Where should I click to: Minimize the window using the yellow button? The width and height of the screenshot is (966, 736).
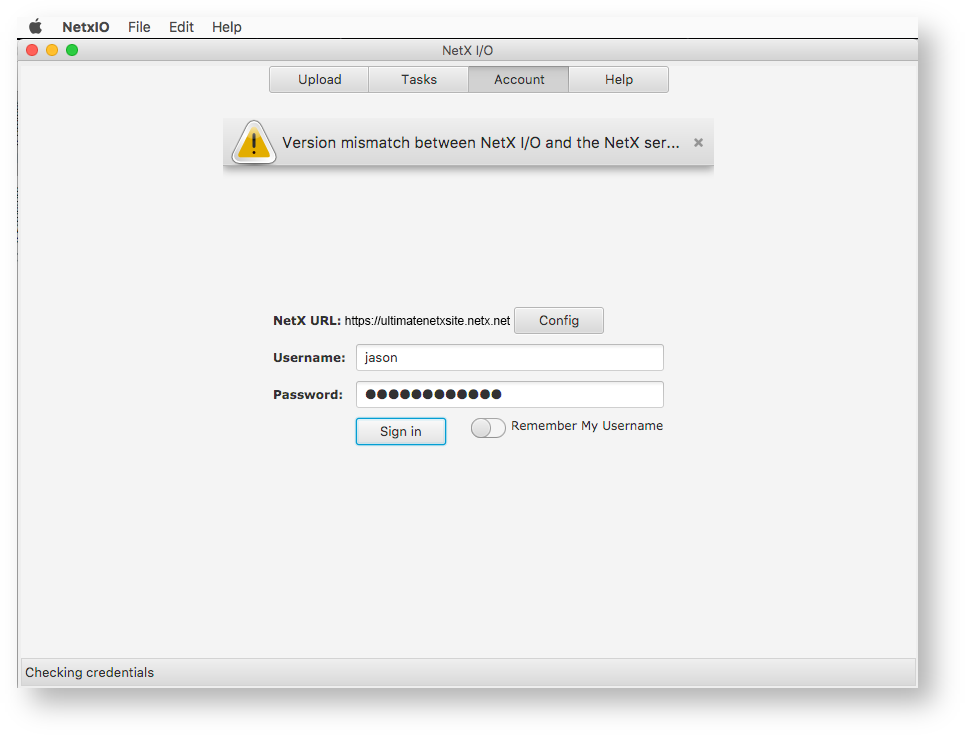52,50
